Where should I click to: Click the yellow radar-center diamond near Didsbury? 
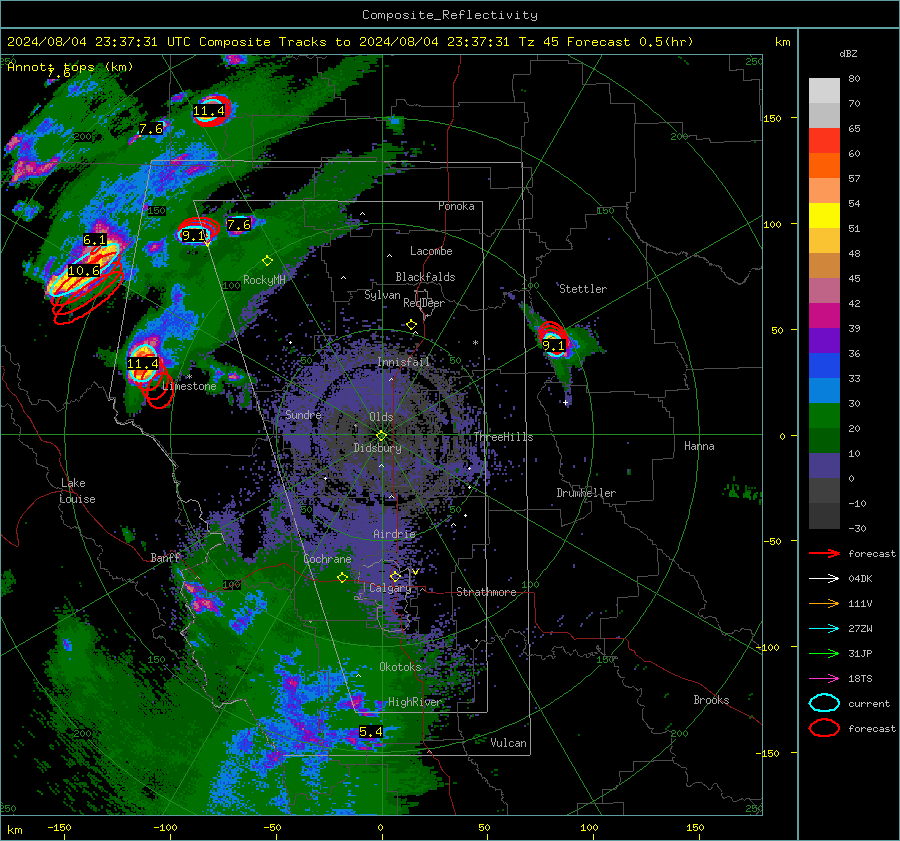[x=381, y=436]
